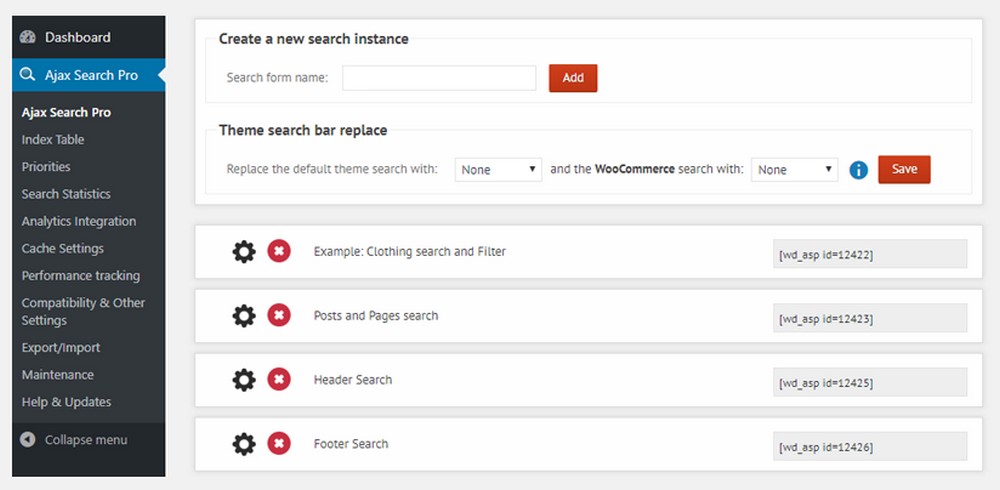Image resolution: width=1000 pixels, height=490 pixels.
Task: Open the Index Table submenu item
Action: pyautogui.click(x=53, y=140)
